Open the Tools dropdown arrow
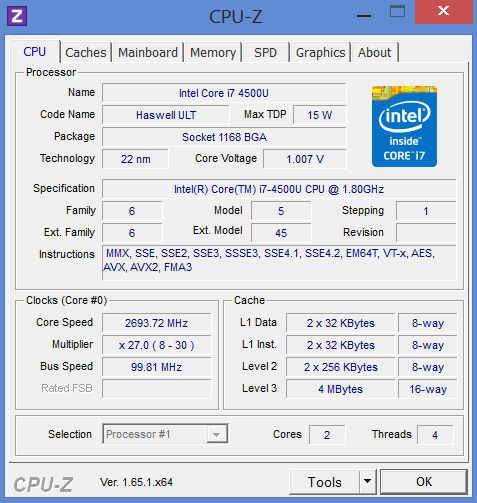Screen dimensions: 477x503 (367, 481)
